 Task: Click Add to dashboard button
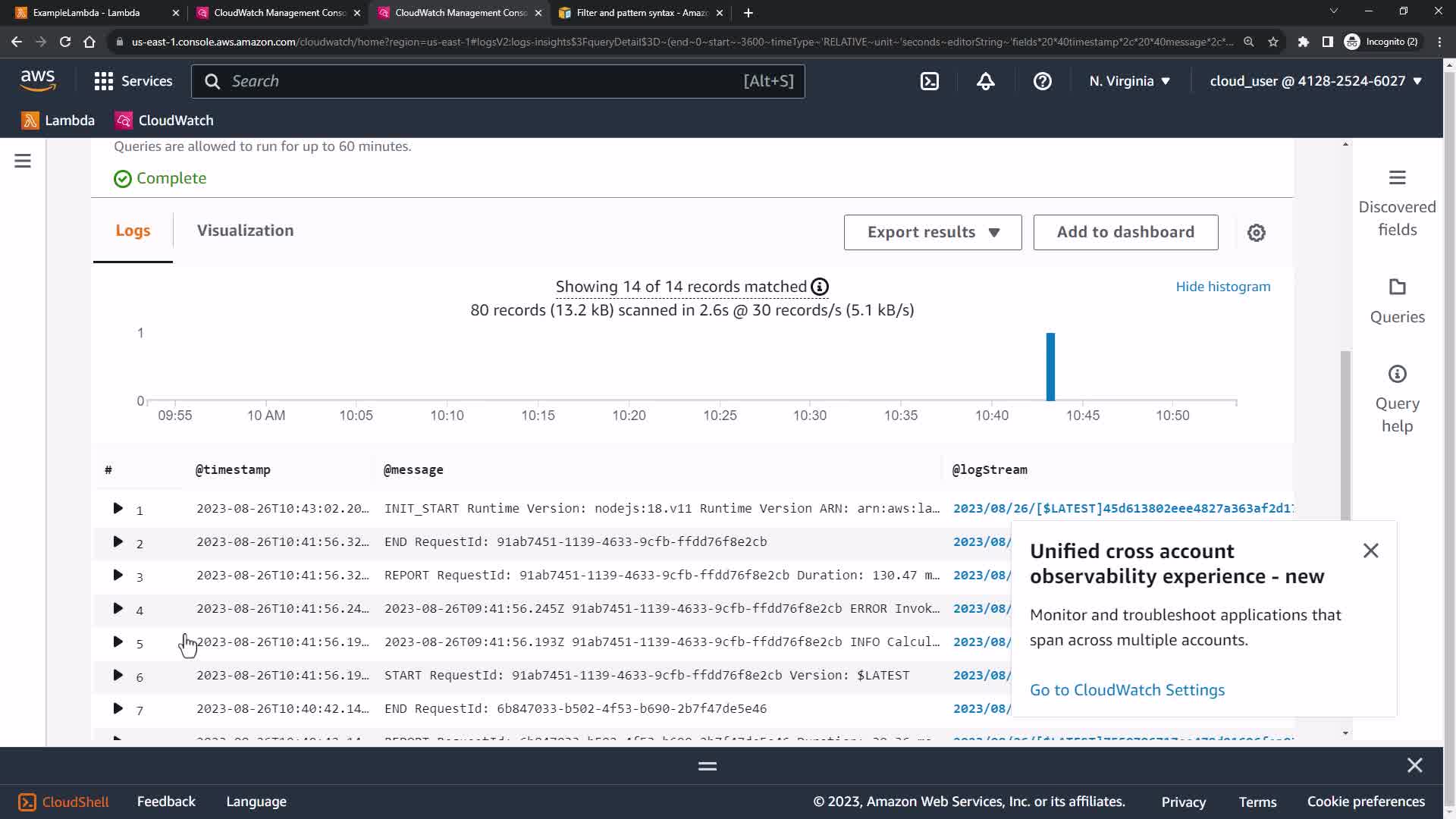(1125, 232)
